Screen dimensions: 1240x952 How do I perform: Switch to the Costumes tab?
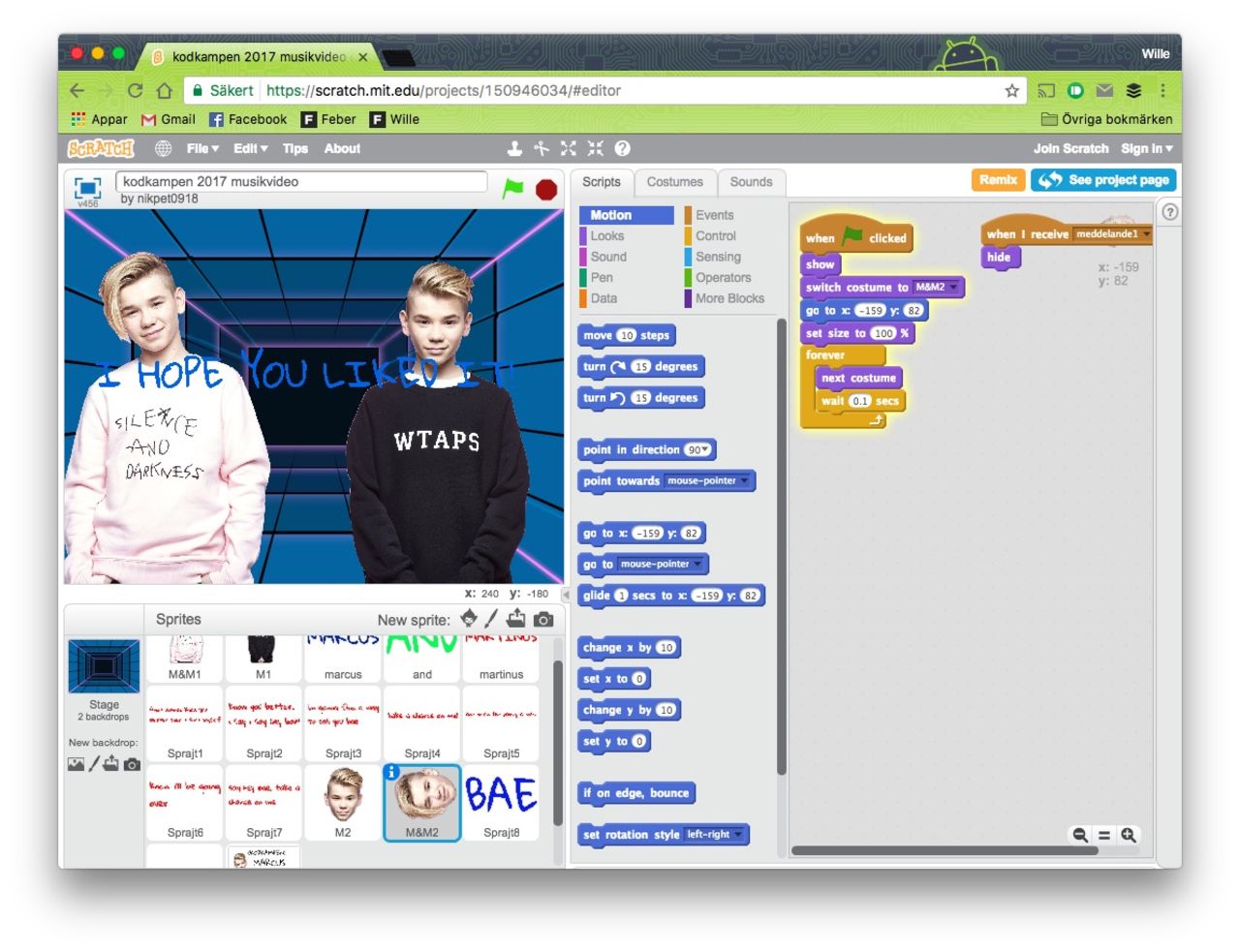(x=674, y=182)
